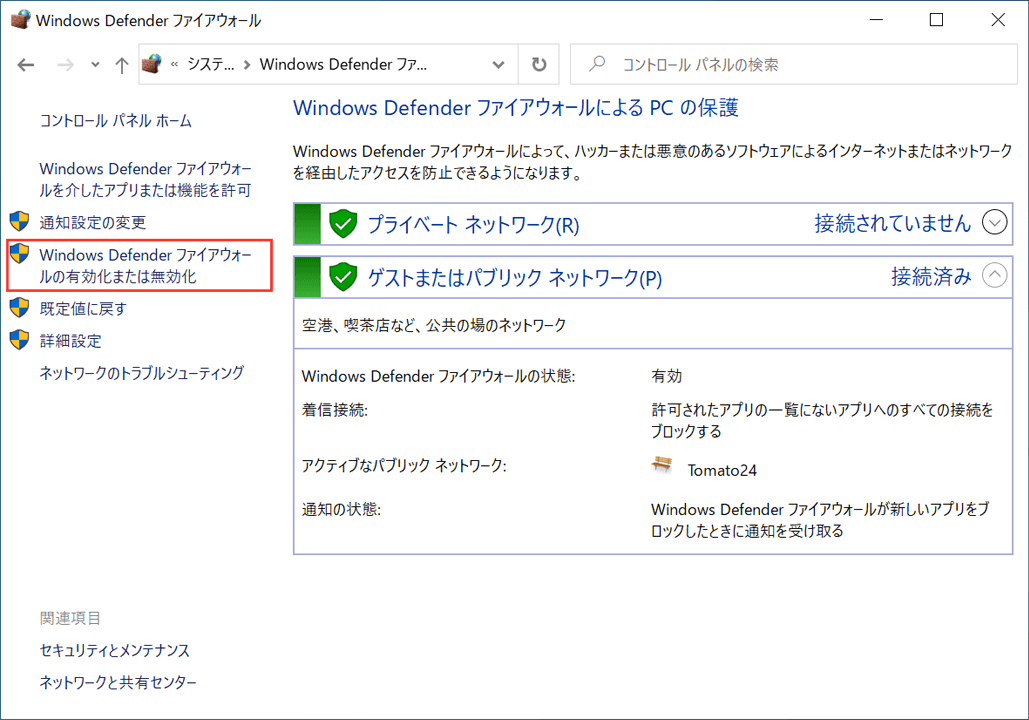Click the firewall icon in address bar
Screen dimensions: 1029x720
tap(152, 64)
